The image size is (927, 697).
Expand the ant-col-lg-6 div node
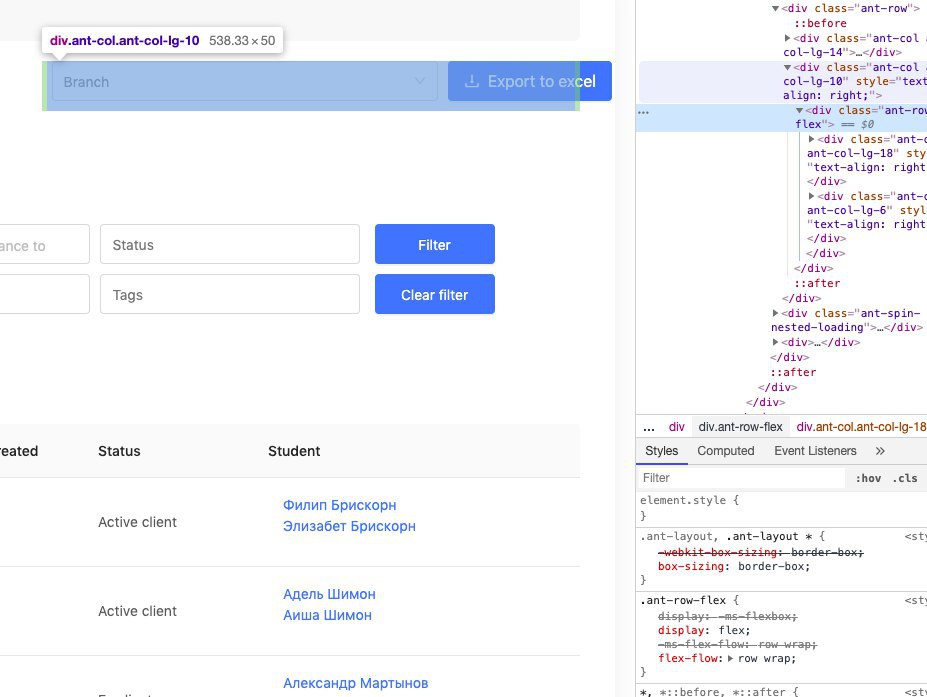point(812,196)
